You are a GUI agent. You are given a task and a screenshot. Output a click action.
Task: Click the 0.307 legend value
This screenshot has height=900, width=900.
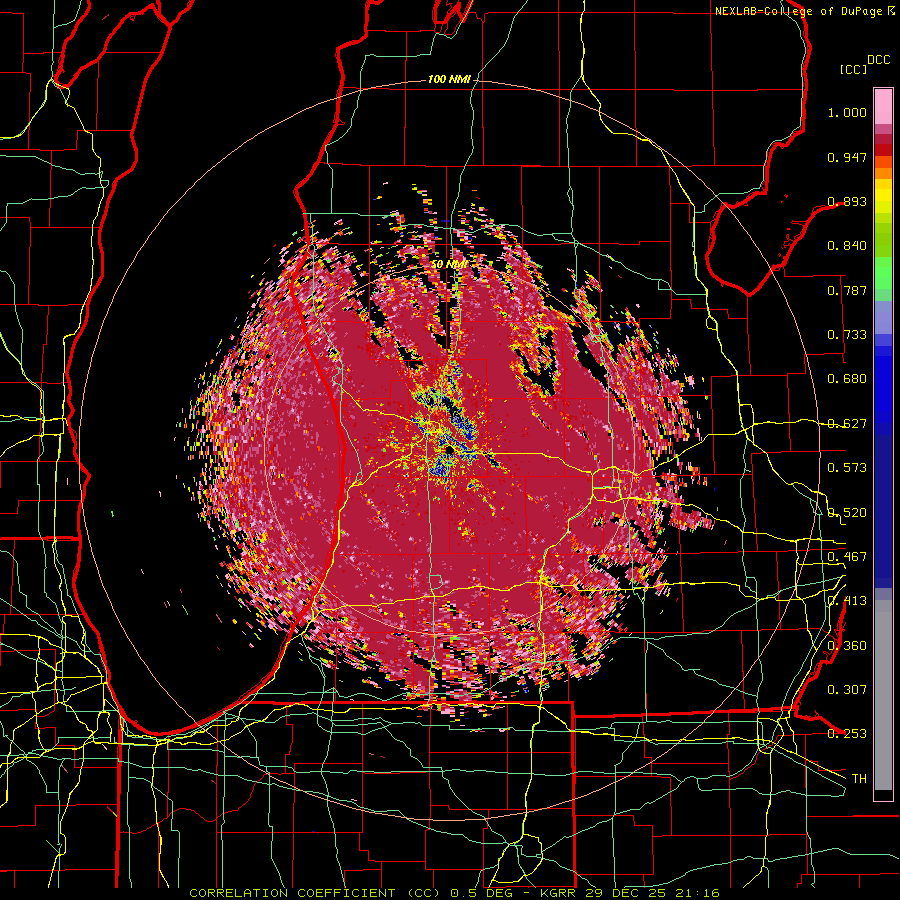(x=847, y=690)
